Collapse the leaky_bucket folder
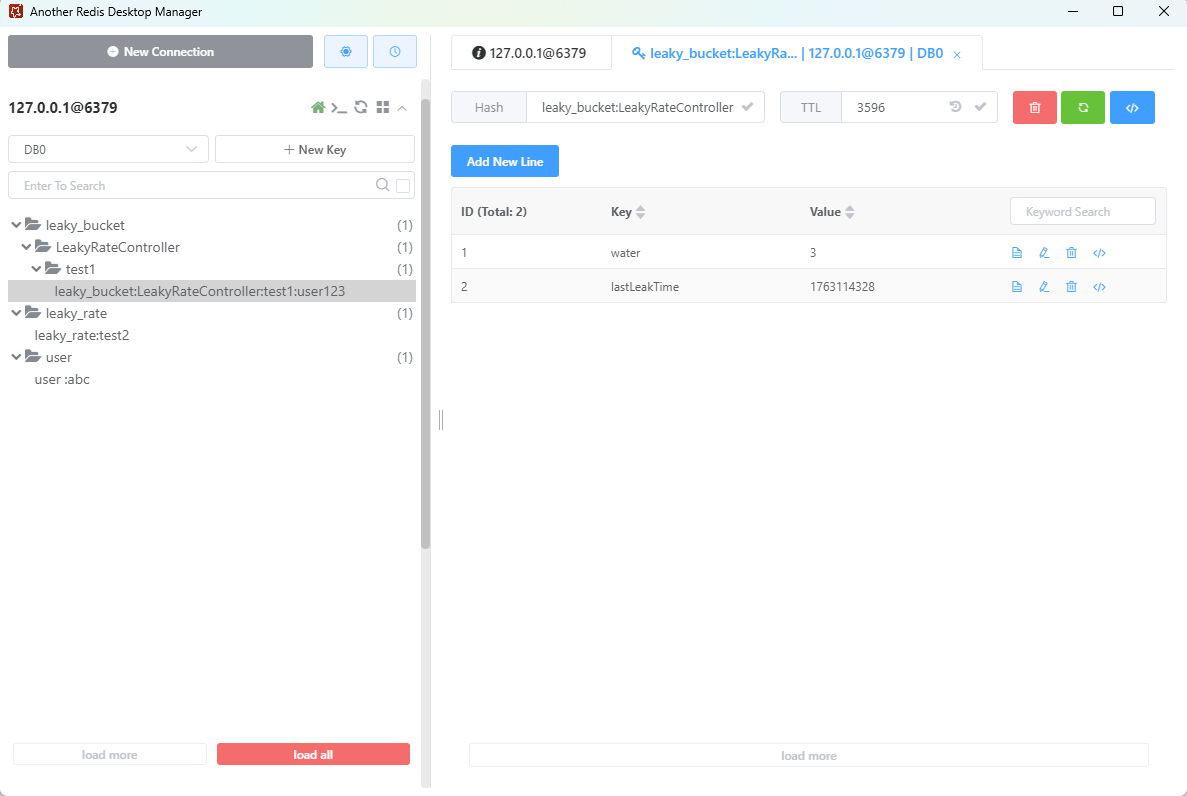Viewport: 1187px width, 796px height. (x=16, y=225)
